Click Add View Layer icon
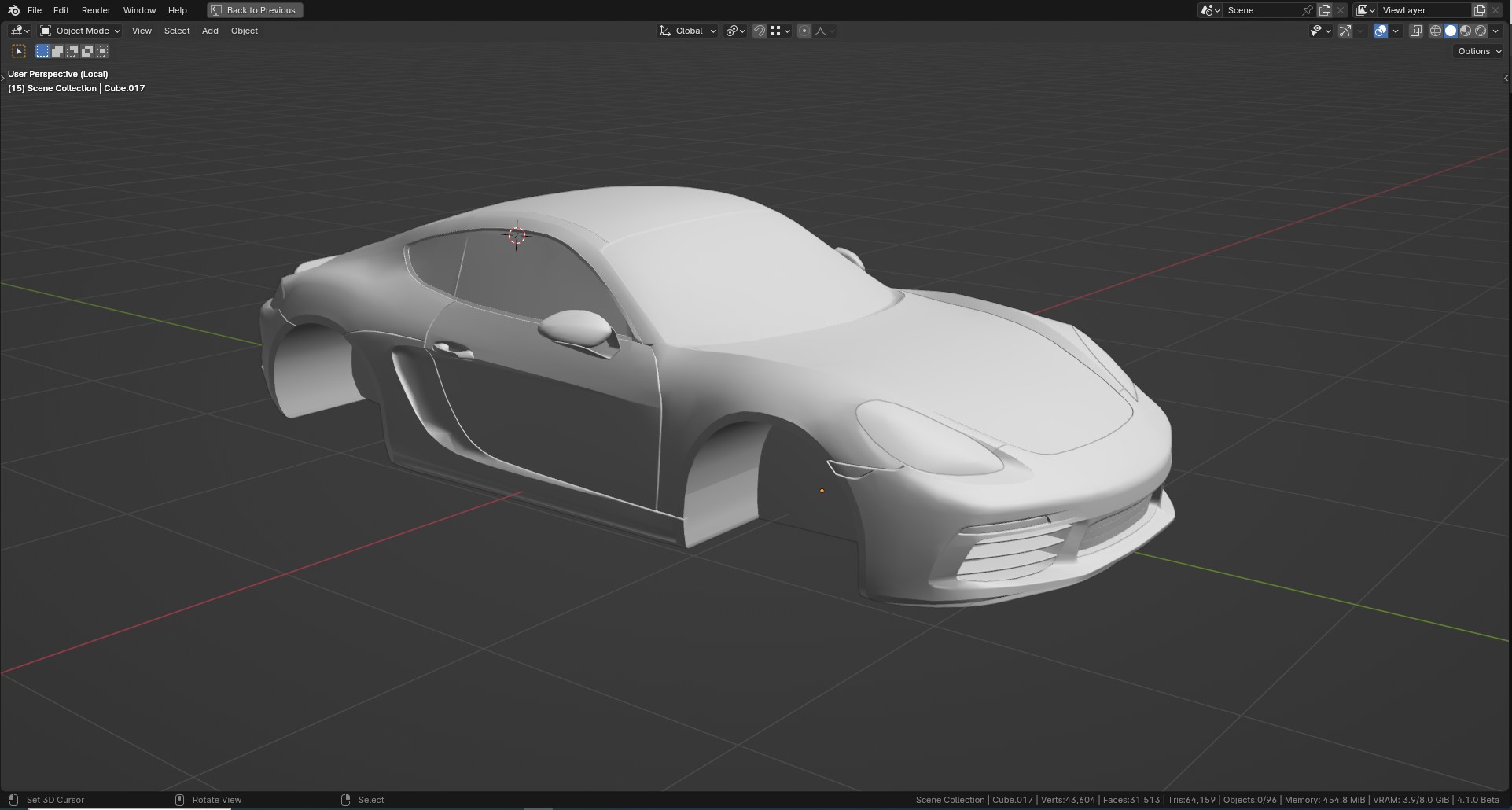 [x=1480, y=10]
